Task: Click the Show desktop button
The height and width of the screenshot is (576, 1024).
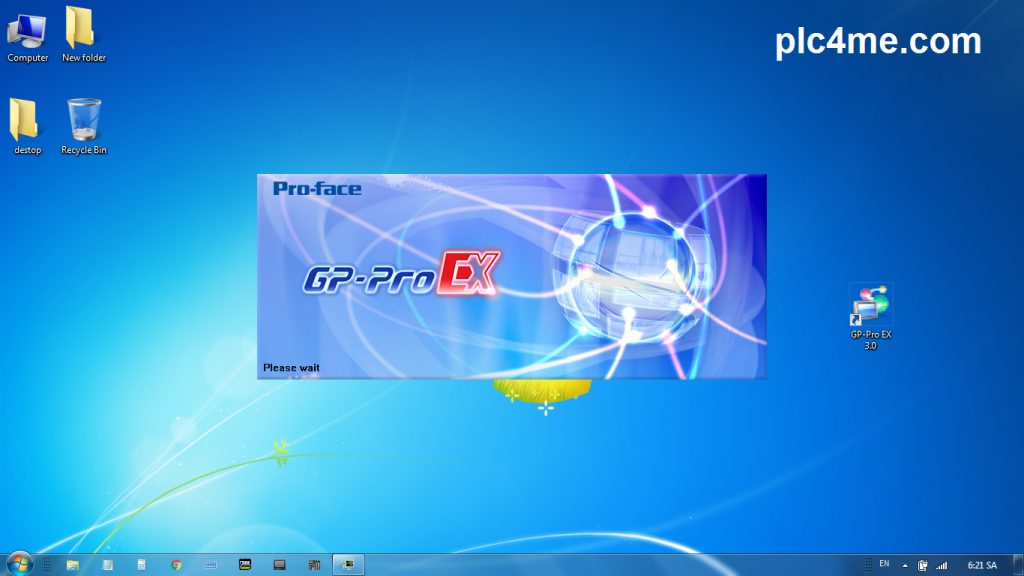Action: pos(1019,565)
